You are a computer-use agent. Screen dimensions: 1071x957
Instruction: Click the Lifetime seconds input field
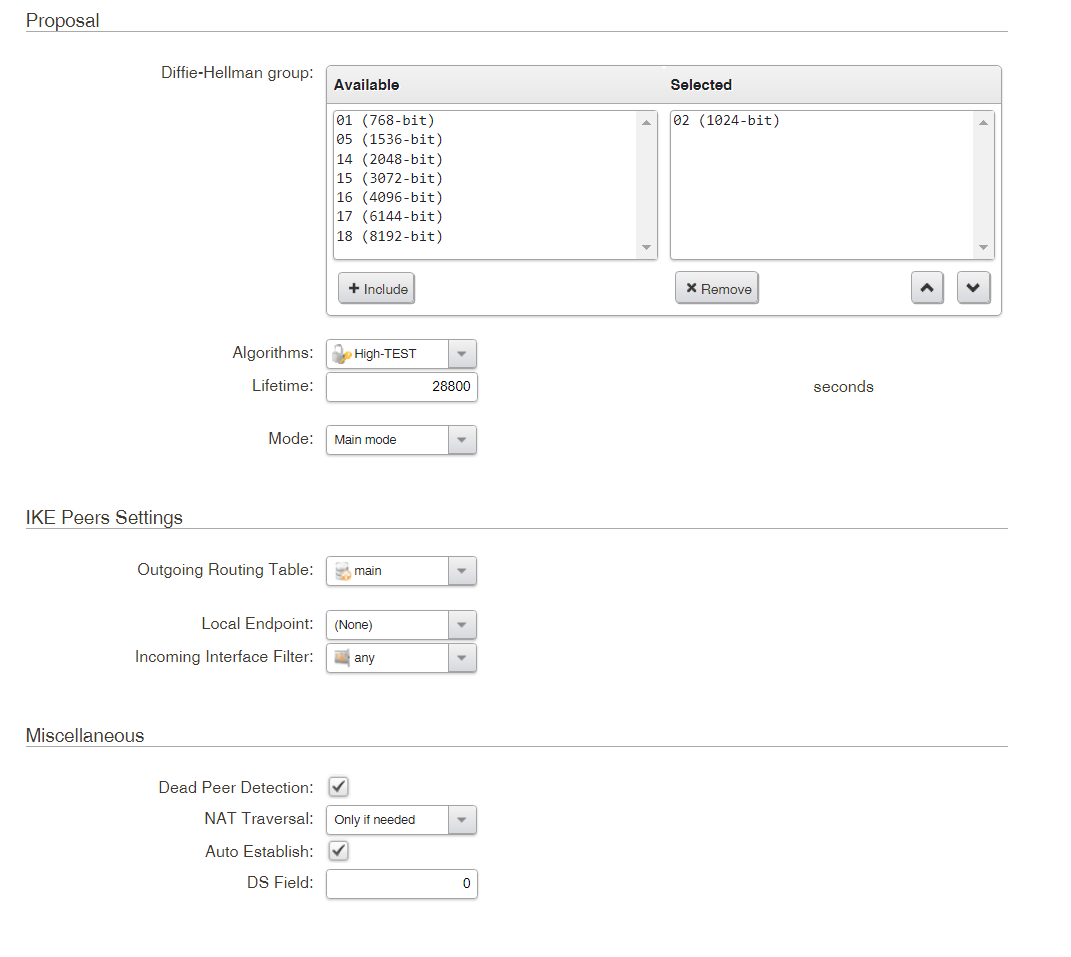coord(401,387)
